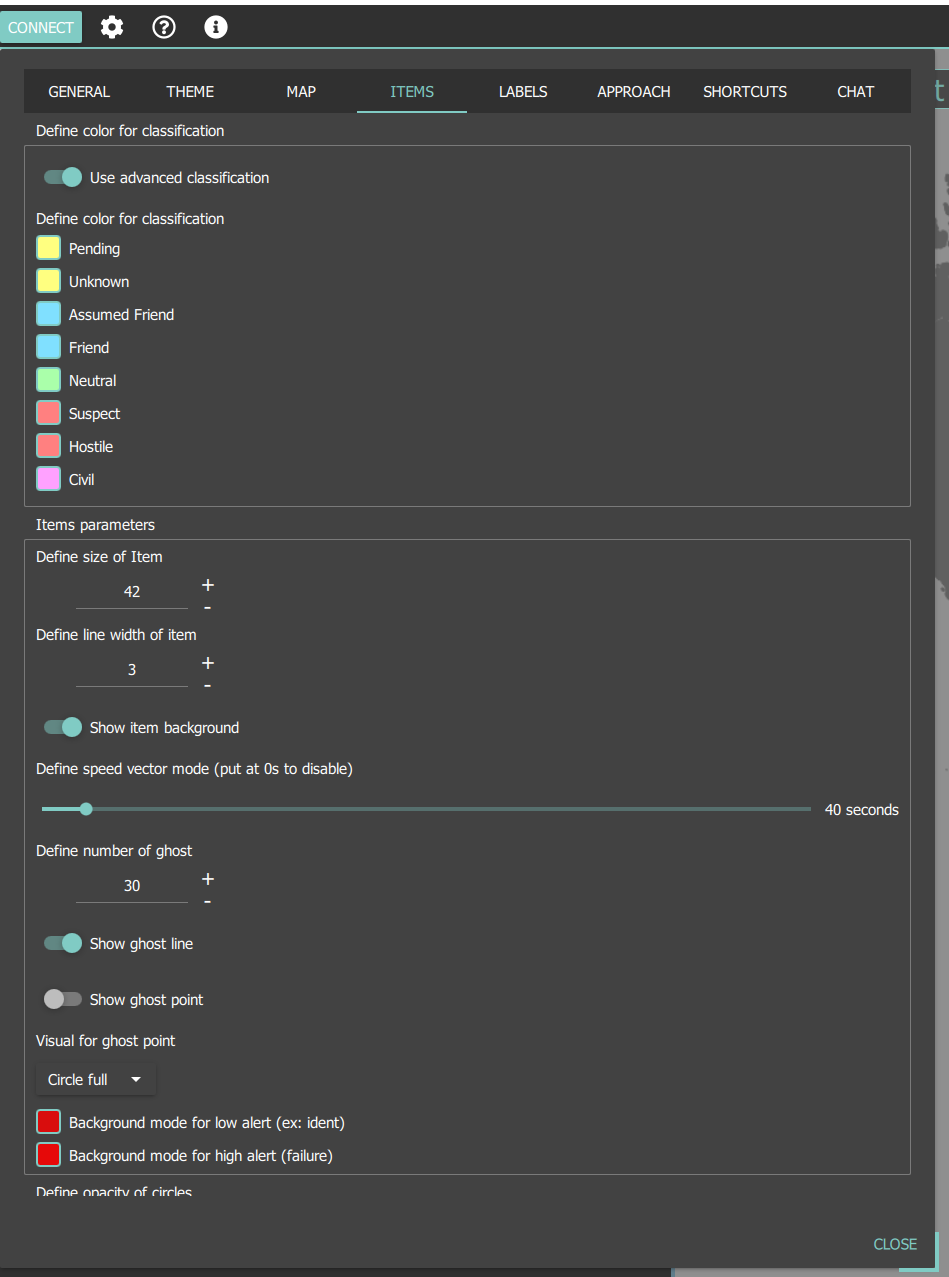The width and height of the screenshot is (949, 1277).
Task: Click the line width field showing 3
Action: click(132, 670)
